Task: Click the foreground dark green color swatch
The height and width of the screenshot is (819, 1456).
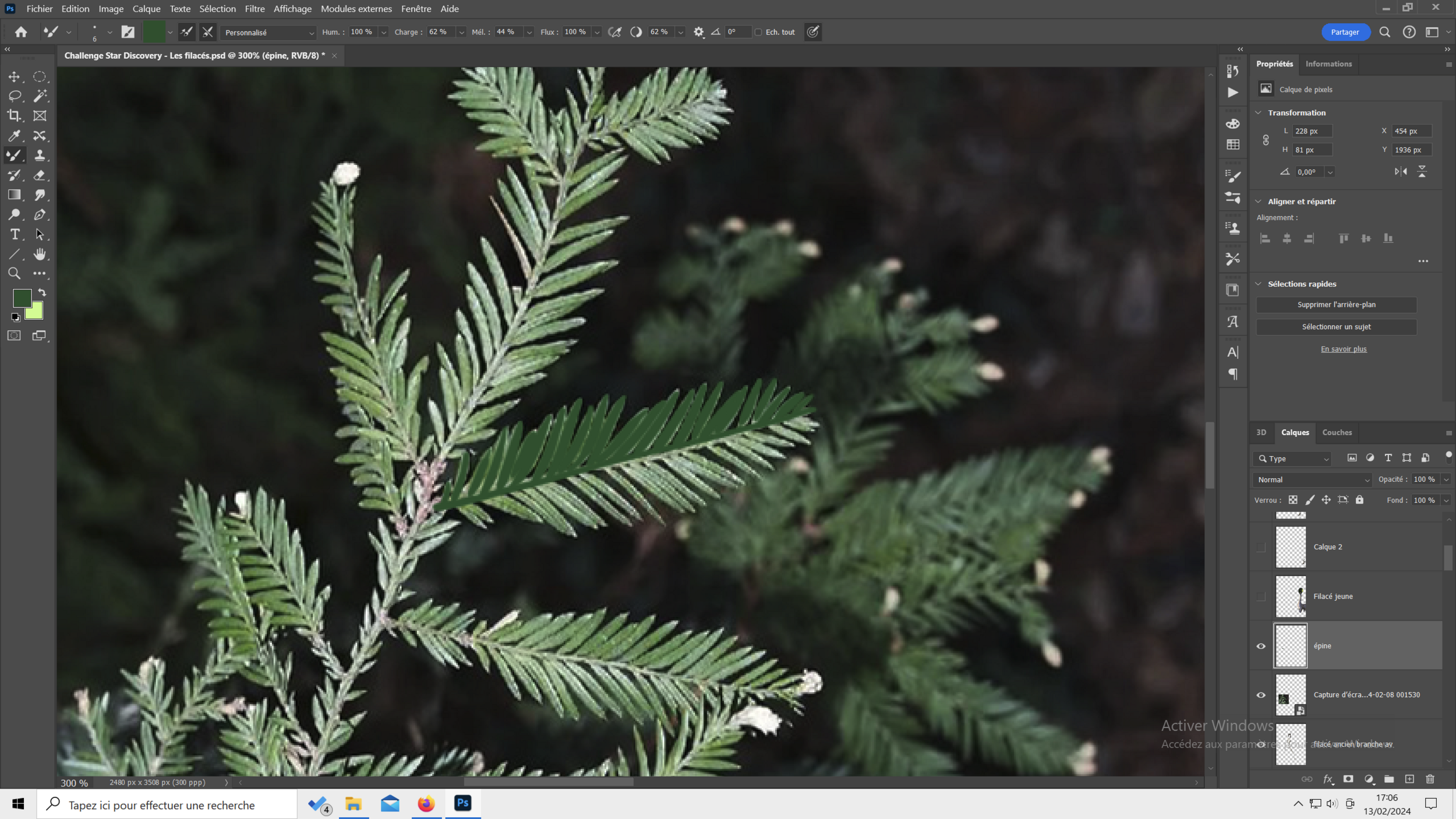Action: (x=22, y=298)
